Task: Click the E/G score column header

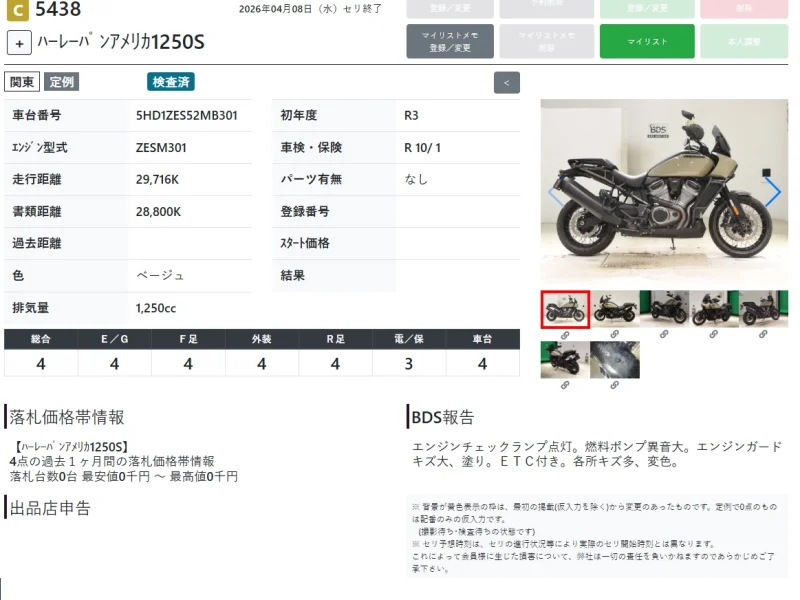Action: point(114,339)
